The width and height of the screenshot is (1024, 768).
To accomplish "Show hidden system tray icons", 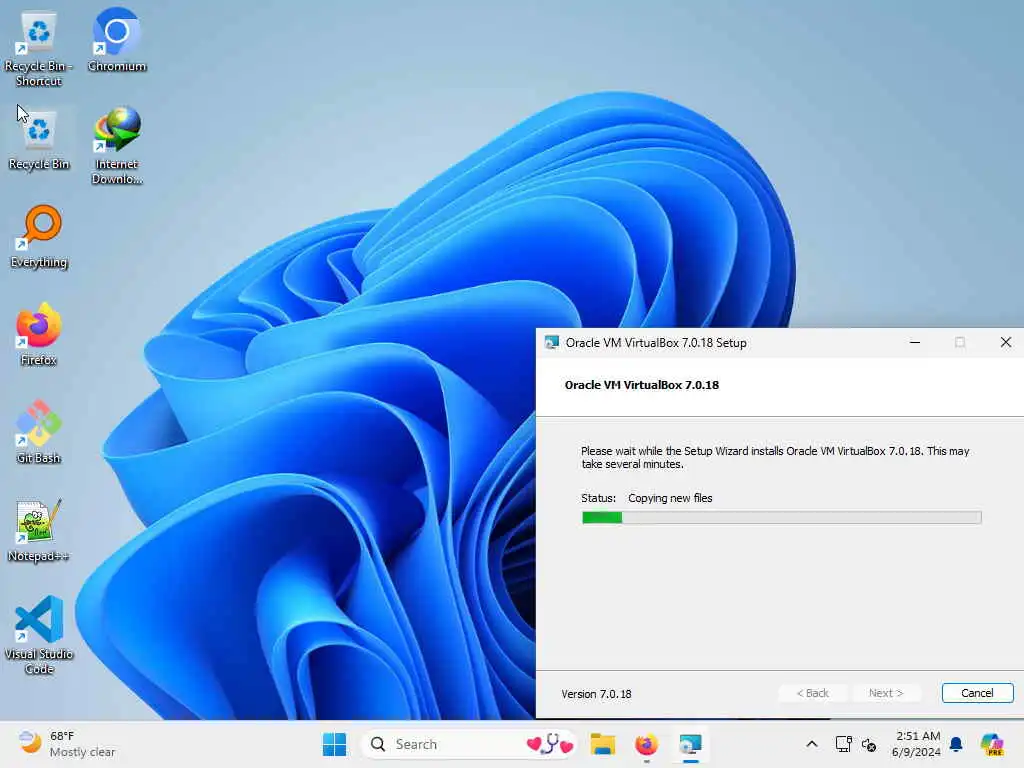I will pos(812,744).
